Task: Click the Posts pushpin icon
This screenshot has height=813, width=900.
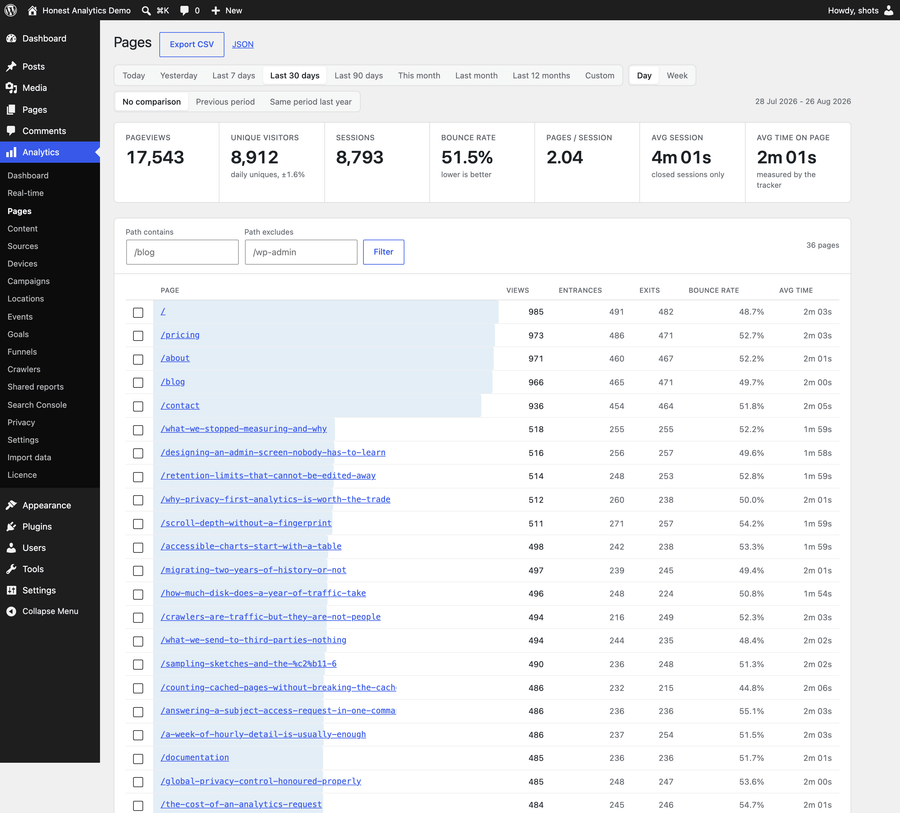Action: [11, 67]
